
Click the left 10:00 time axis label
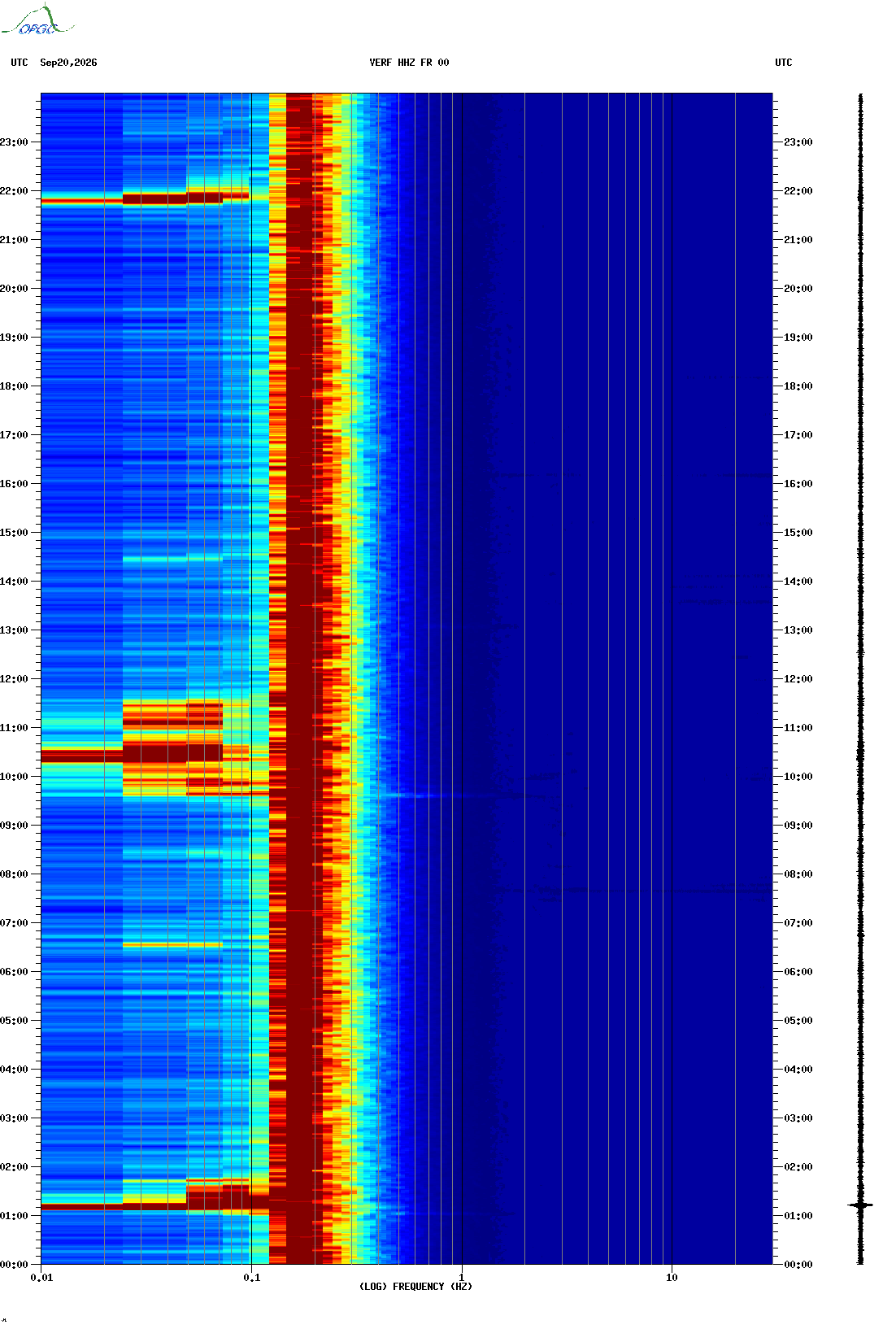pos(14,777)
